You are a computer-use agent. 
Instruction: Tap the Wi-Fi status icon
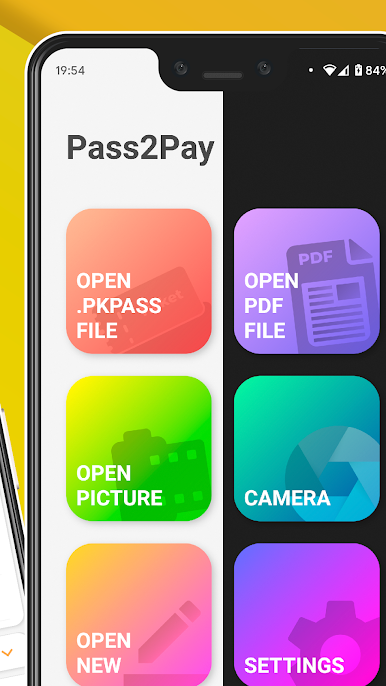(x=329, y=70)
